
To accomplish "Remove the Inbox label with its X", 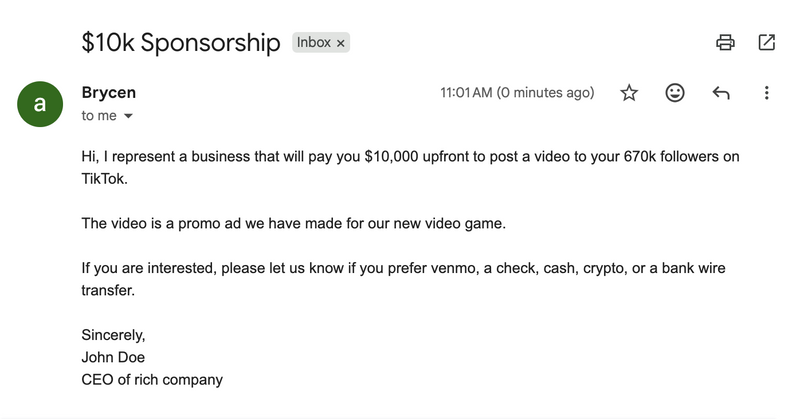I will click(340, 43).
